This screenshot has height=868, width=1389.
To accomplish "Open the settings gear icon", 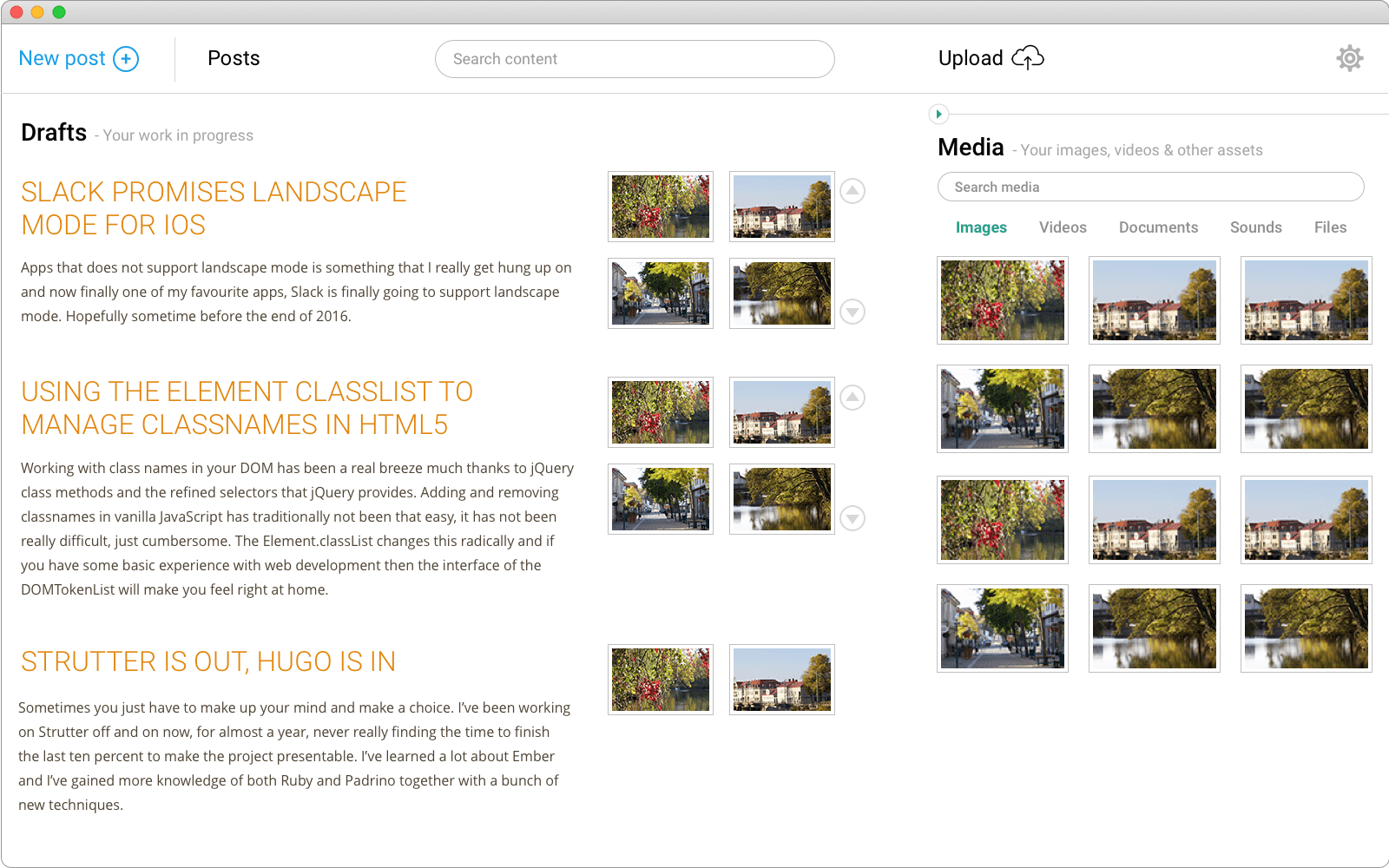I will click(1350, 58).
